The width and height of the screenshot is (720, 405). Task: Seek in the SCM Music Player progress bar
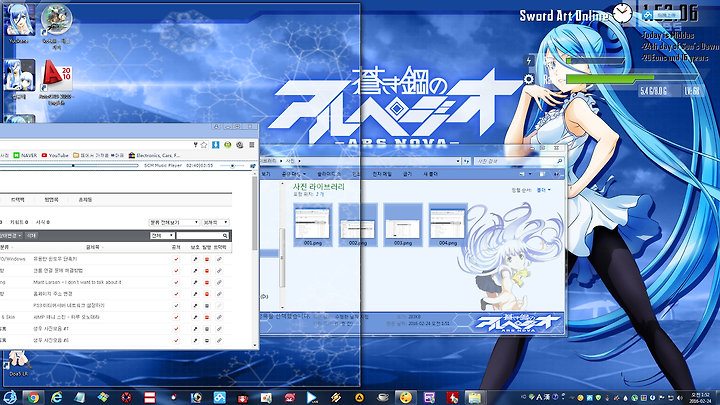tap(69, 165)
